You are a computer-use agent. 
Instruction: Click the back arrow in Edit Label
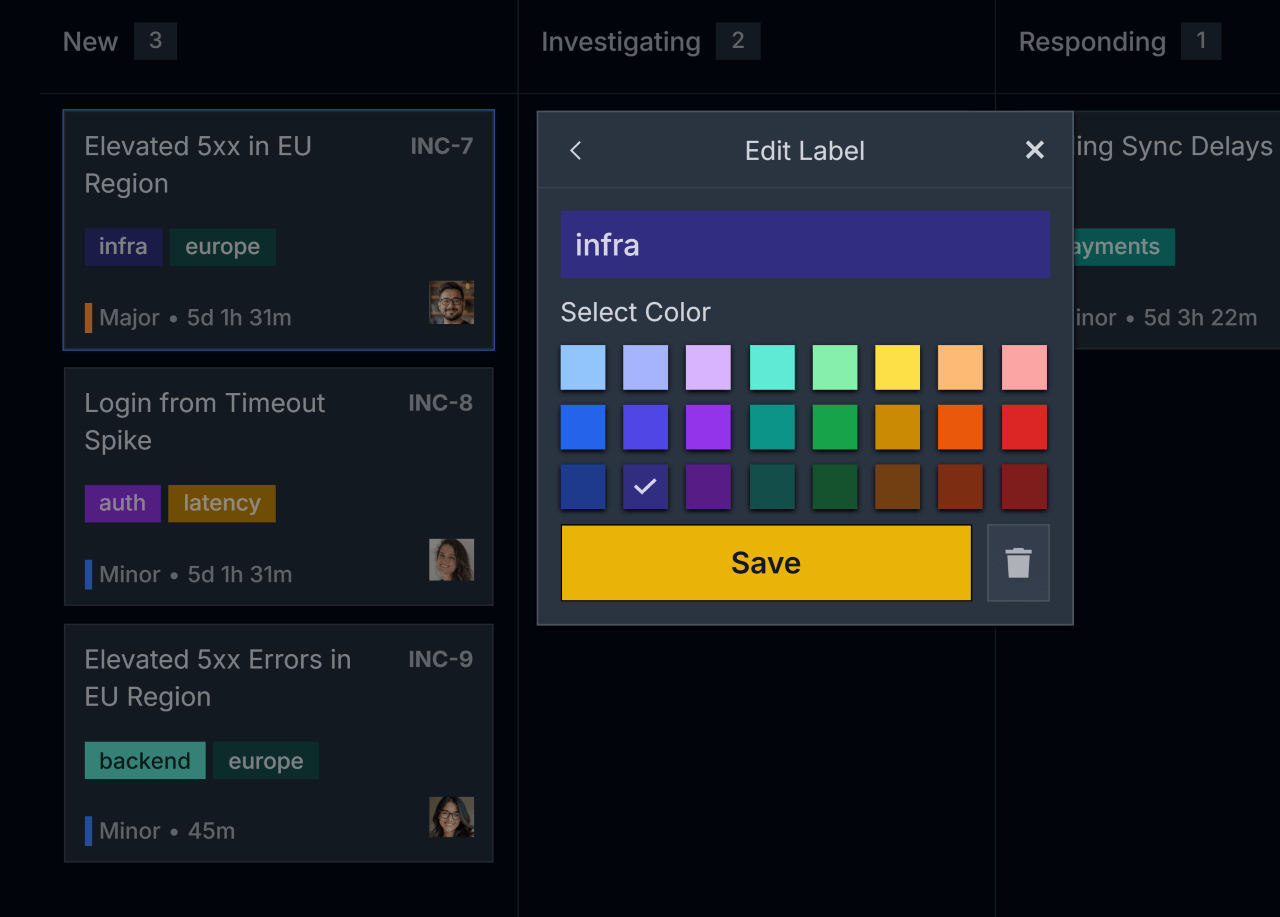coord(576,150)
